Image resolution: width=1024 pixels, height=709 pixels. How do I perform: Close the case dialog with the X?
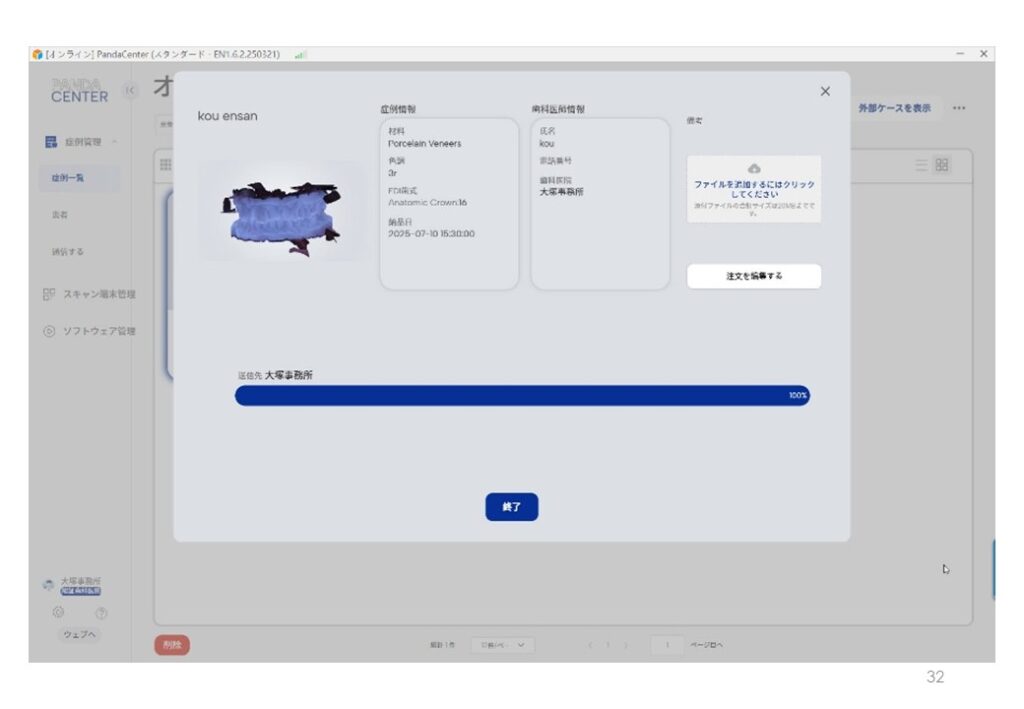click(825, 91)
